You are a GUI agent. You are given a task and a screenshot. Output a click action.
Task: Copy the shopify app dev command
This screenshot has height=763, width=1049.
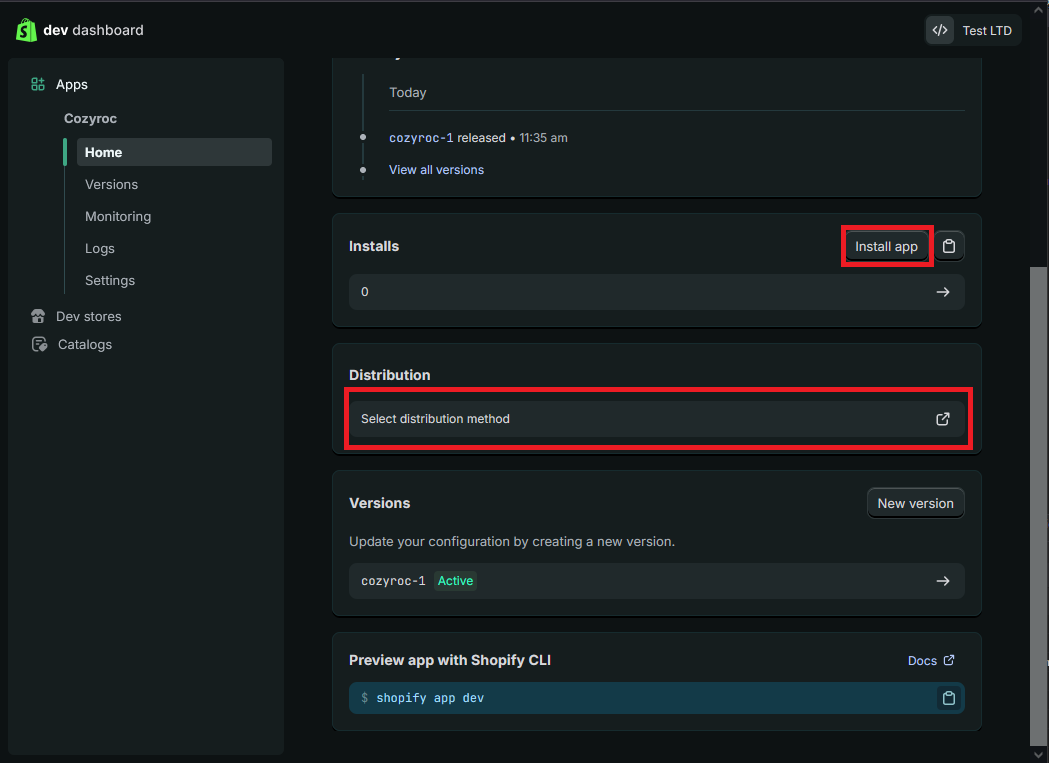[x=949, y=698]
